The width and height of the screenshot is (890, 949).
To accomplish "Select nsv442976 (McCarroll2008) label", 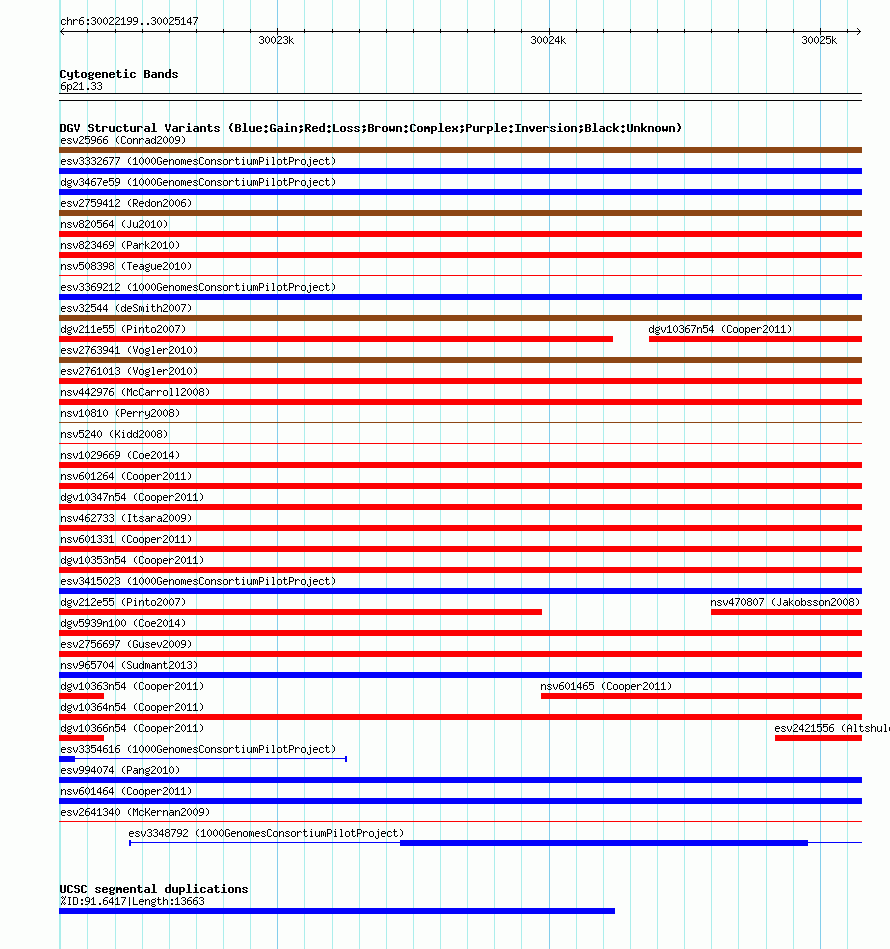I will pyautogui.click(x=135, y=392).
